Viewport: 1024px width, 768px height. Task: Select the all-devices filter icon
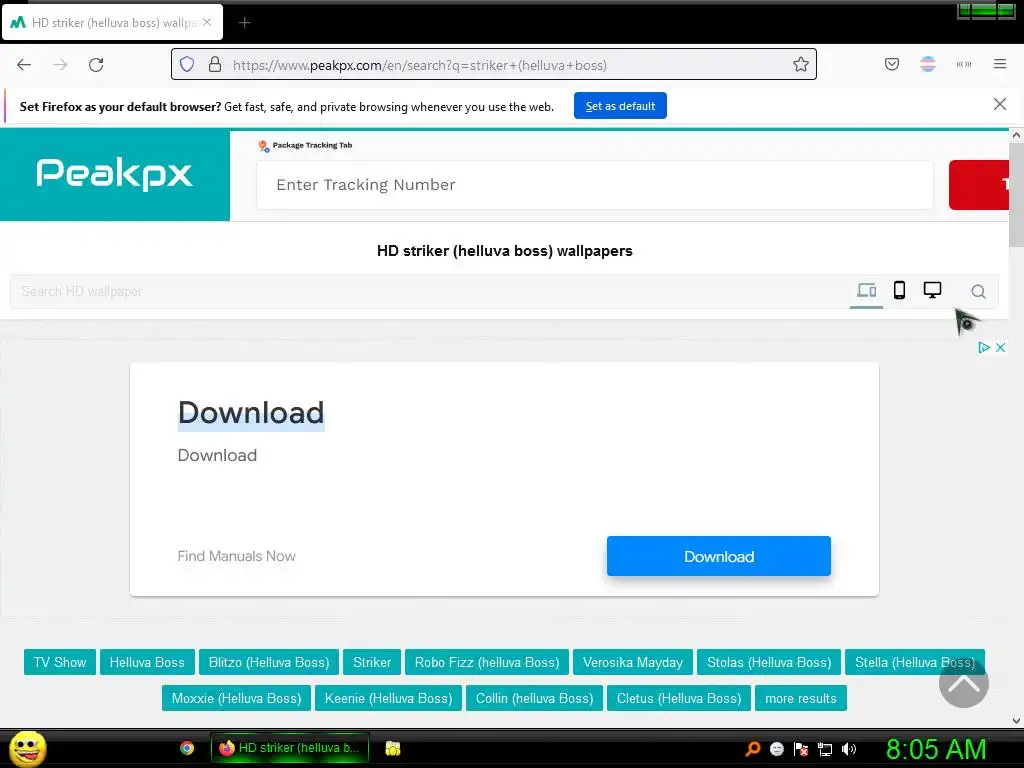coord(866,291)
